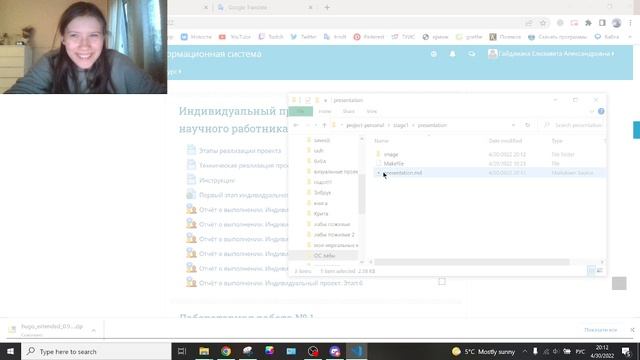The height and width of the screenshot is (360, 640).
Task: Open the File tab in Explorer ribbon
Action: [x=300, y=111]
